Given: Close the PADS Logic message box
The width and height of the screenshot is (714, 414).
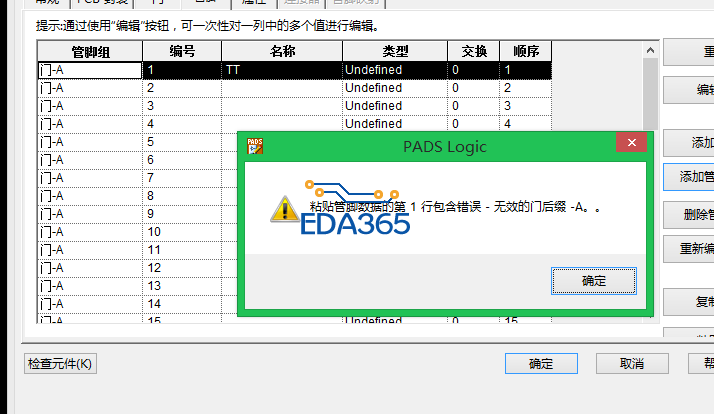Looking at the screenshot, I should (x=632, y=143).
